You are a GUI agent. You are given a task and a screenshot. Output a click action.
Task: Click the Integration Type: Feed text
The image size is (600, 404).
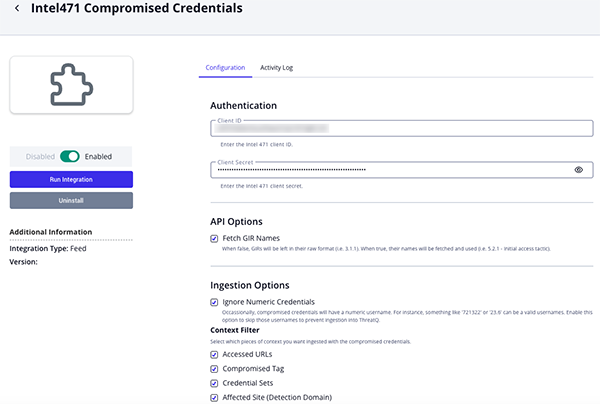coord(48,249)
